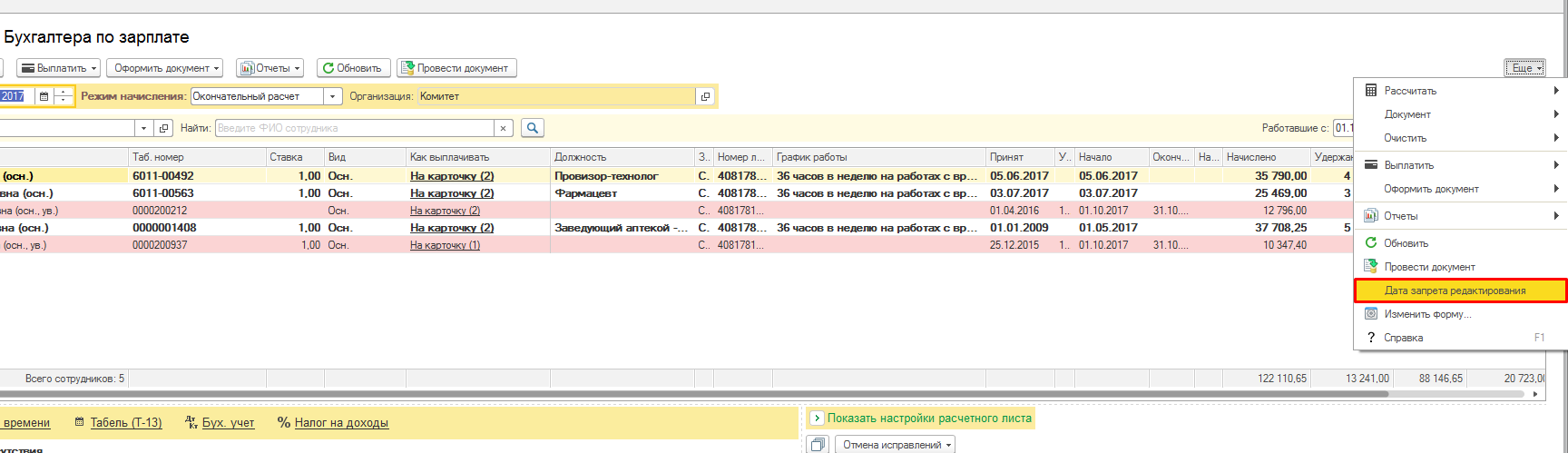1568x453 pixels.
Task: Open the Табель (Т-13) link
Action: 125,423
